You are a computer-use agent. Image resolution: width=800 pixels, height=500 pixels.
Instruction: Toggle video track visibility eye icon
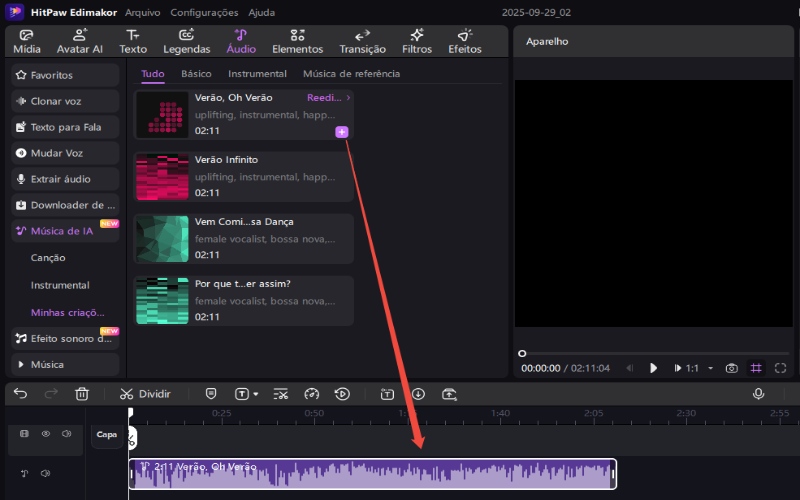[46, 434]
